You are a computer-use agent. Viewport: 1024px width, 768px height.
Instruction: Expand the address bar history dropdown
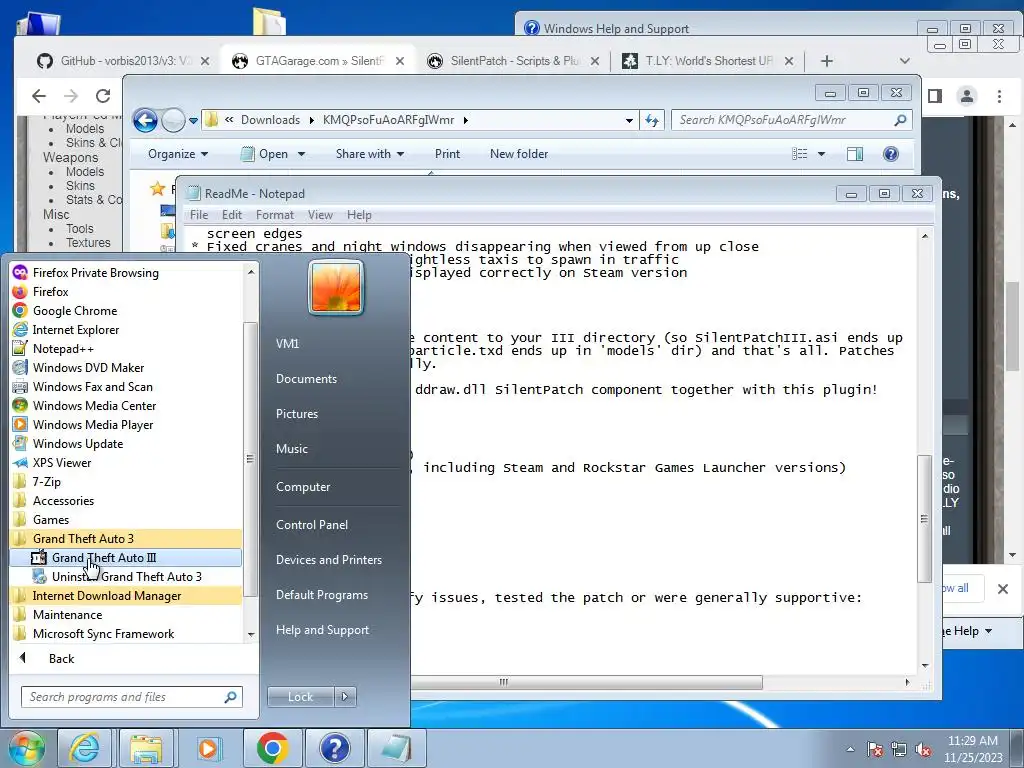(629, 120)
